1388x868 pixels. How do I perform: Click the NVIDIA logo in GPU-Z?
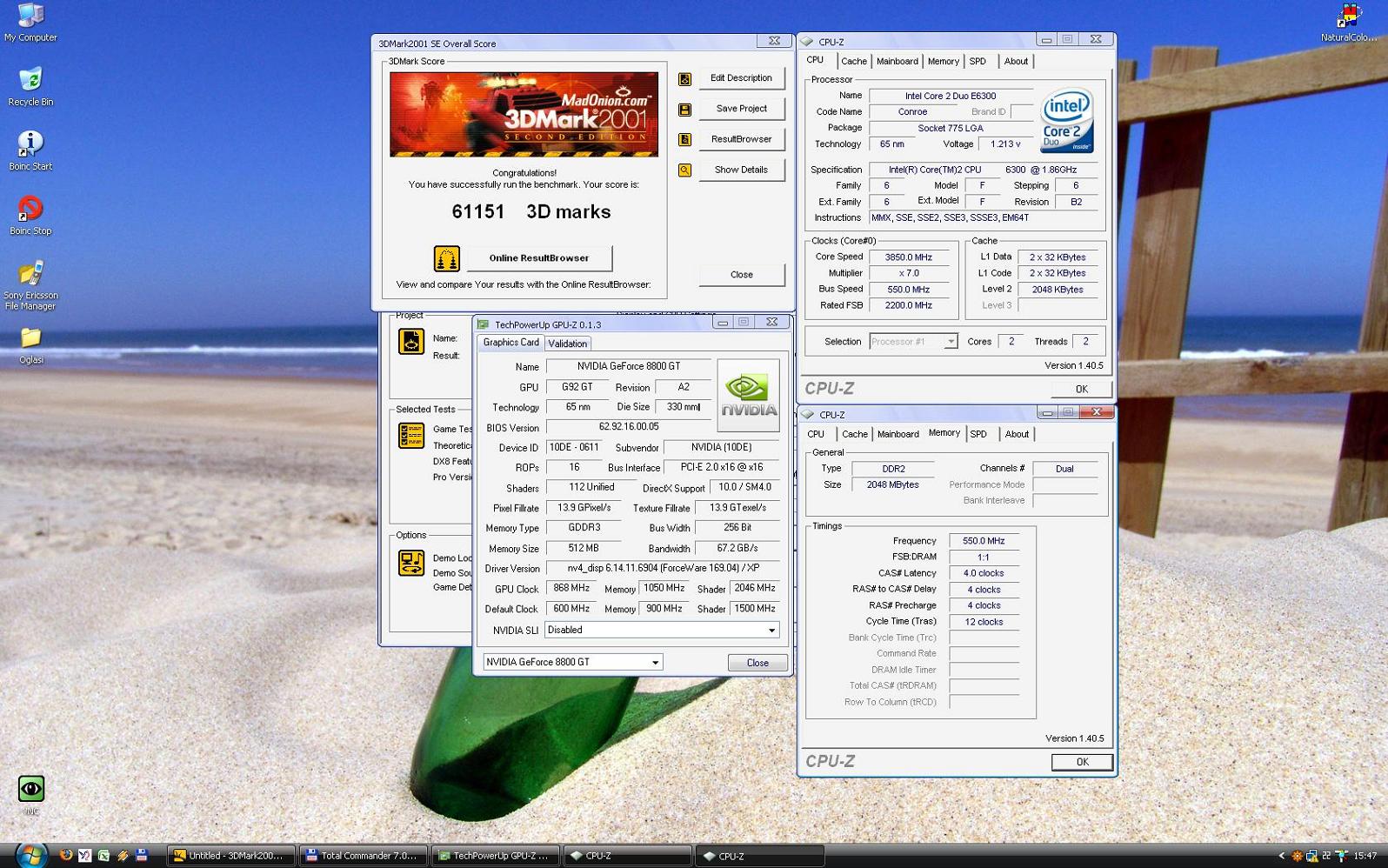pos(748,396)
